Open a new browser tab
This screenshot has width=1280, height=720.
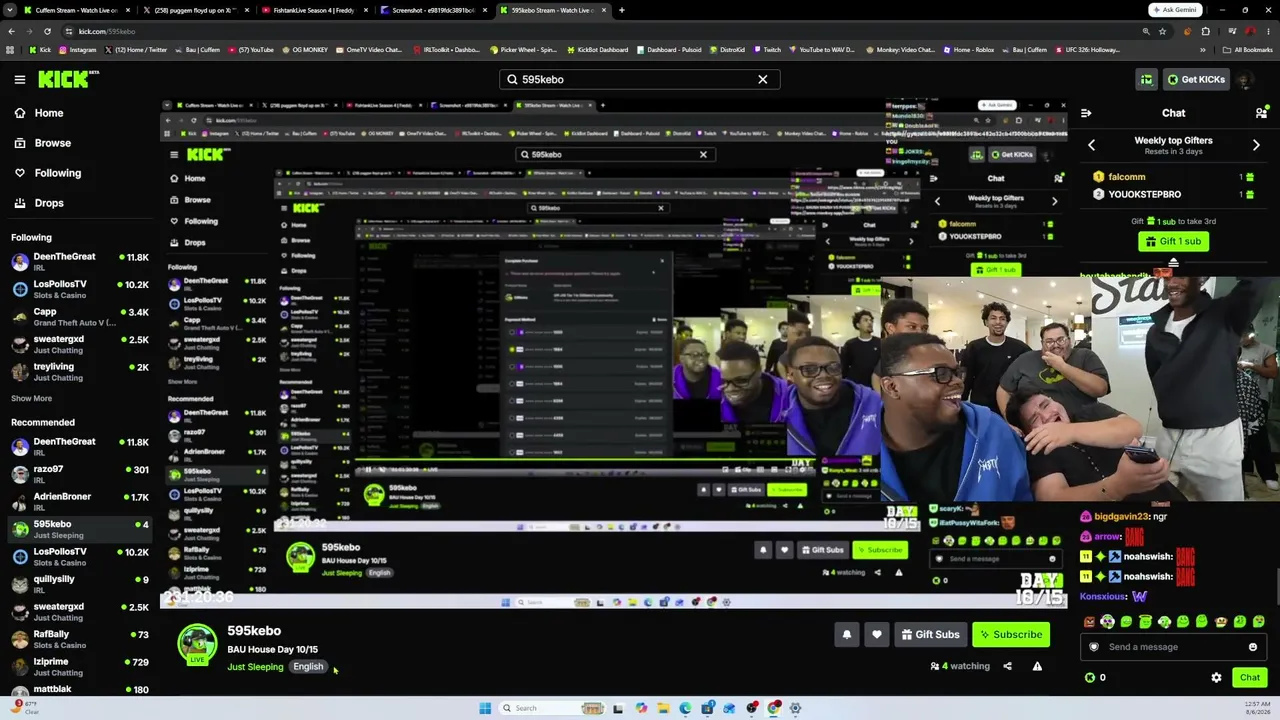click(x=621, y=10)
